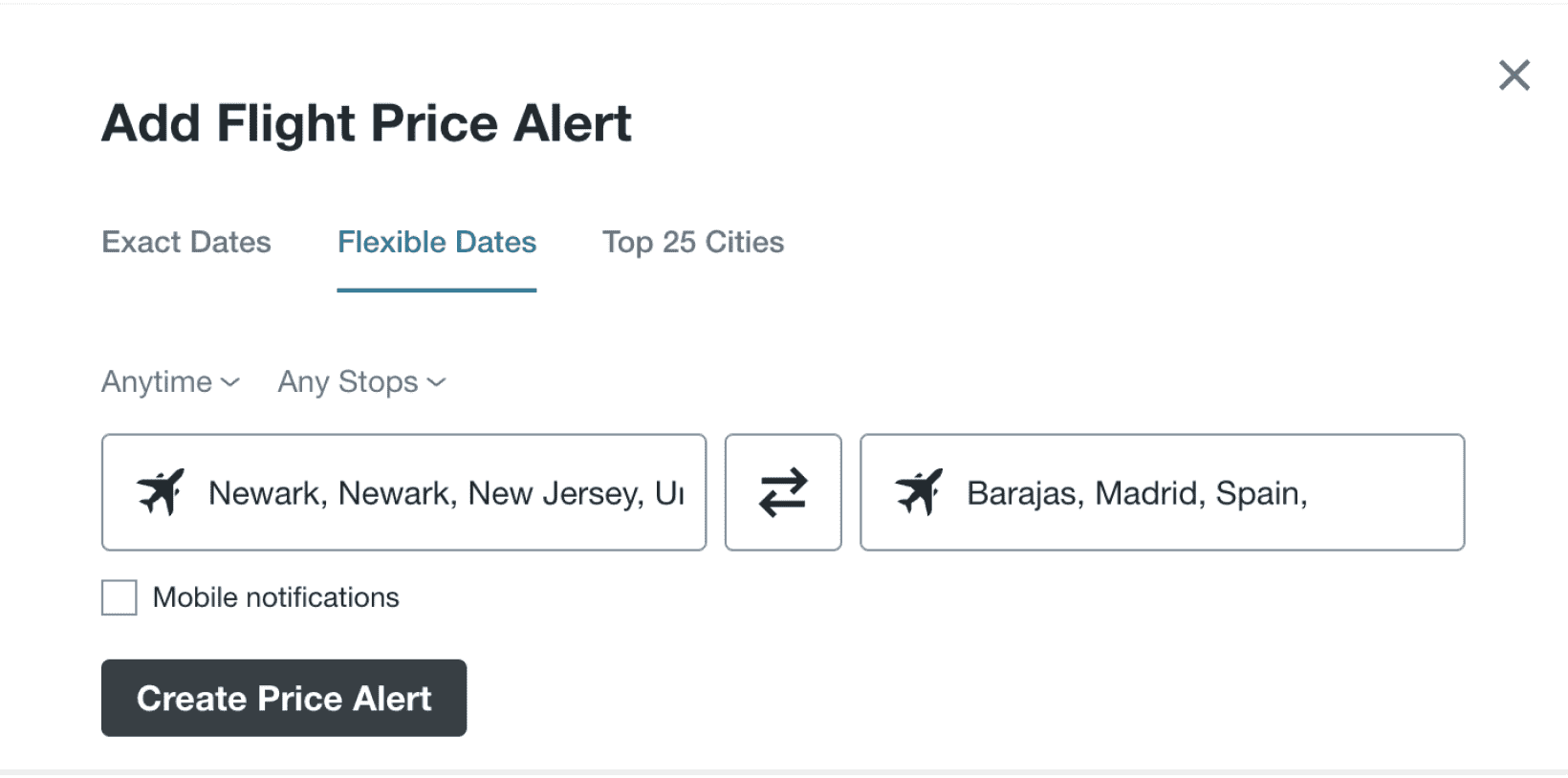Click the underline beneath Flexible Dates
Image resolution: width=1568 pixels, height=778 pixels.
click(437, 290)
